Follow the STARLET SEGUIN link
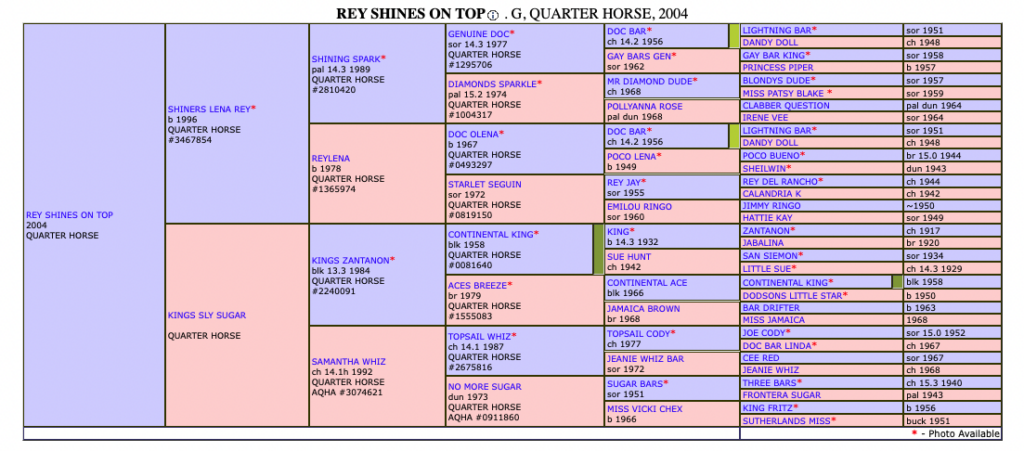The image size is (1024, 451). click(x=485, y=184)
